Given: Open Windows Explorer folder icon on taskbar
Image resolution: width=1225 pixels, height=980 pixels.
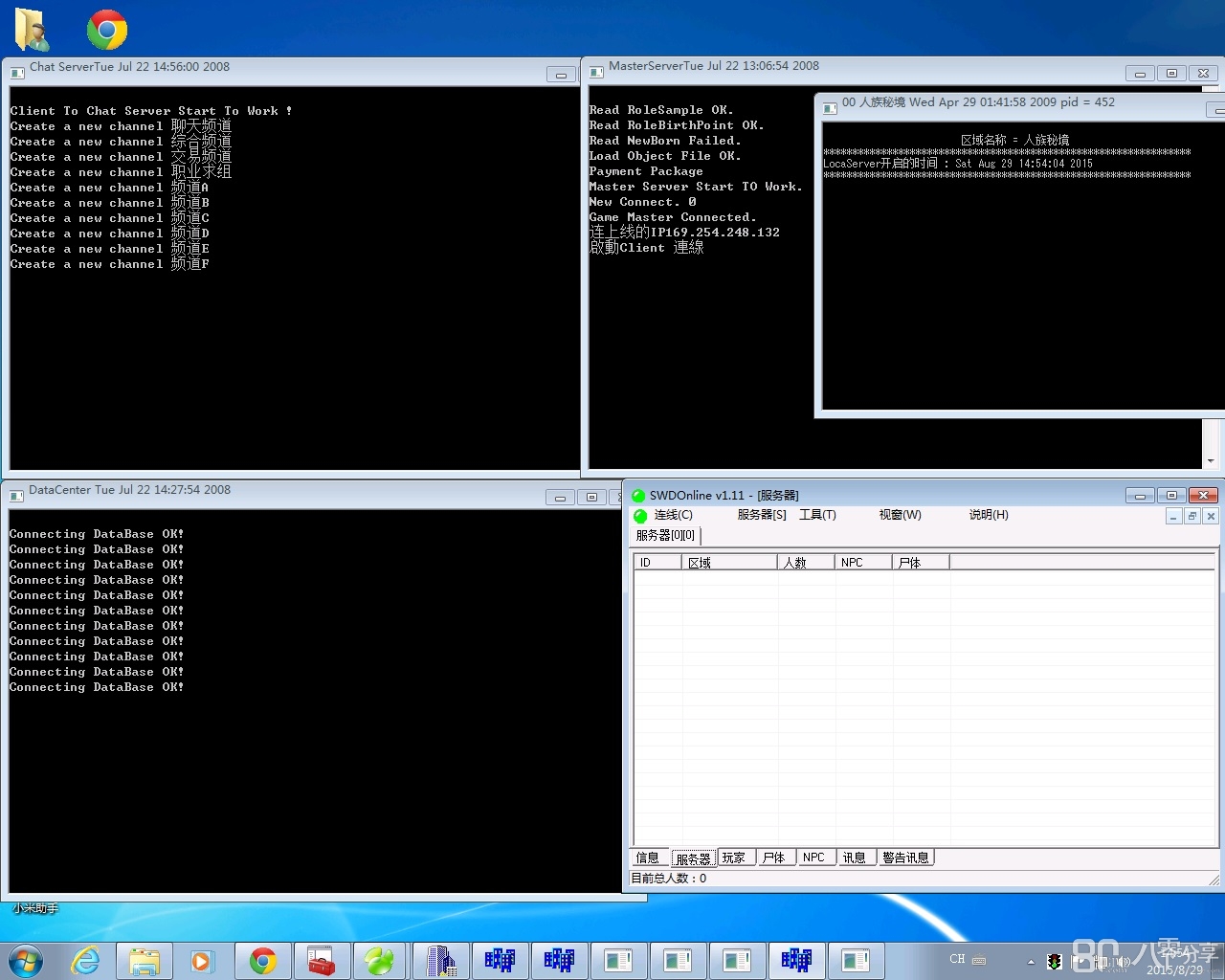Looking at the screenshot, I should [145, 961].
